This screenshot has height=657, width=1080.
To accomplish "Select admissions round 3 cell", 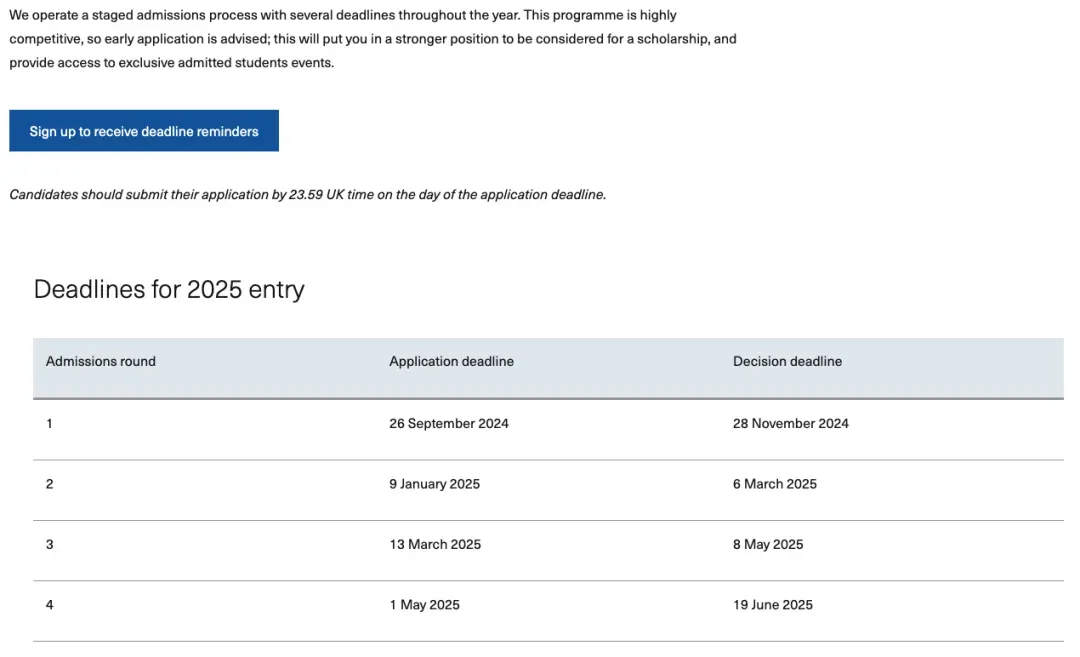I will click(x=50, y=544).
